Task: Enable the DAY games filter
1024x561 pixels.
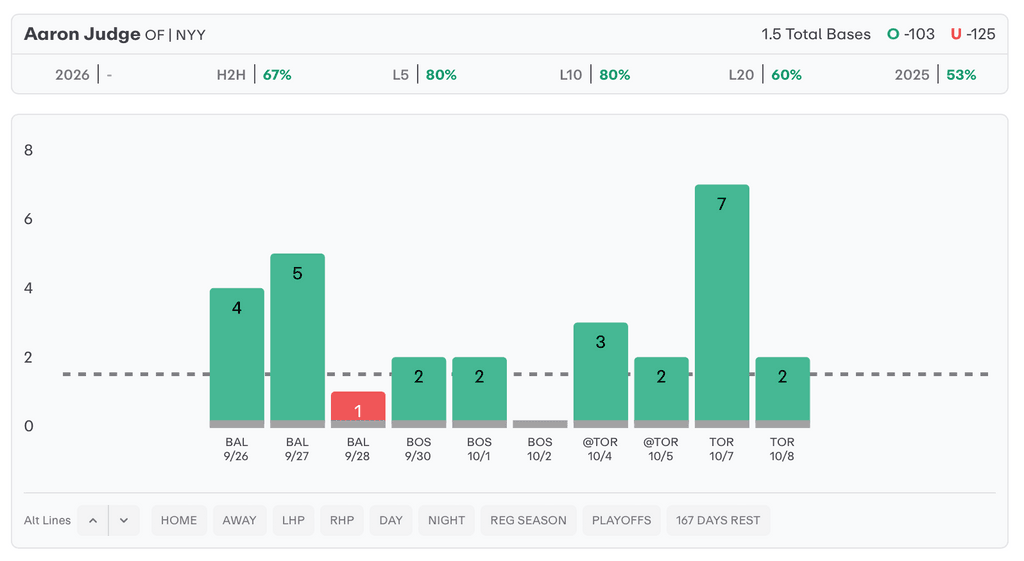Action: (391, 520)
